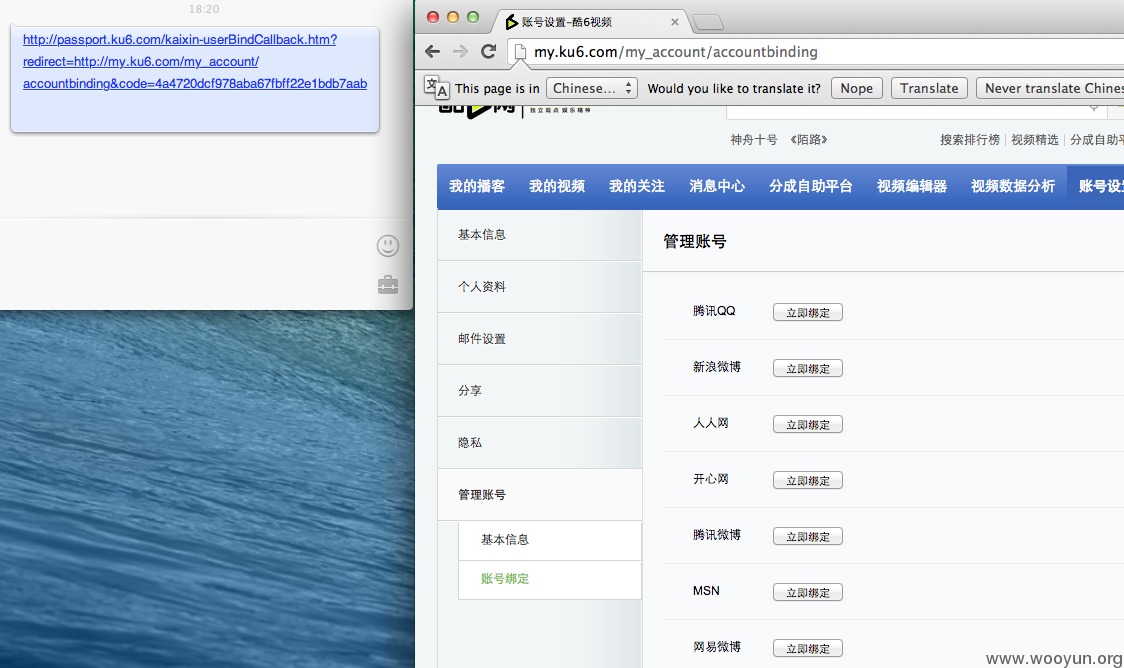Open 我的视频 navigation tab
Viewport: 1124px width, 668px height.
tap(557, 186)
